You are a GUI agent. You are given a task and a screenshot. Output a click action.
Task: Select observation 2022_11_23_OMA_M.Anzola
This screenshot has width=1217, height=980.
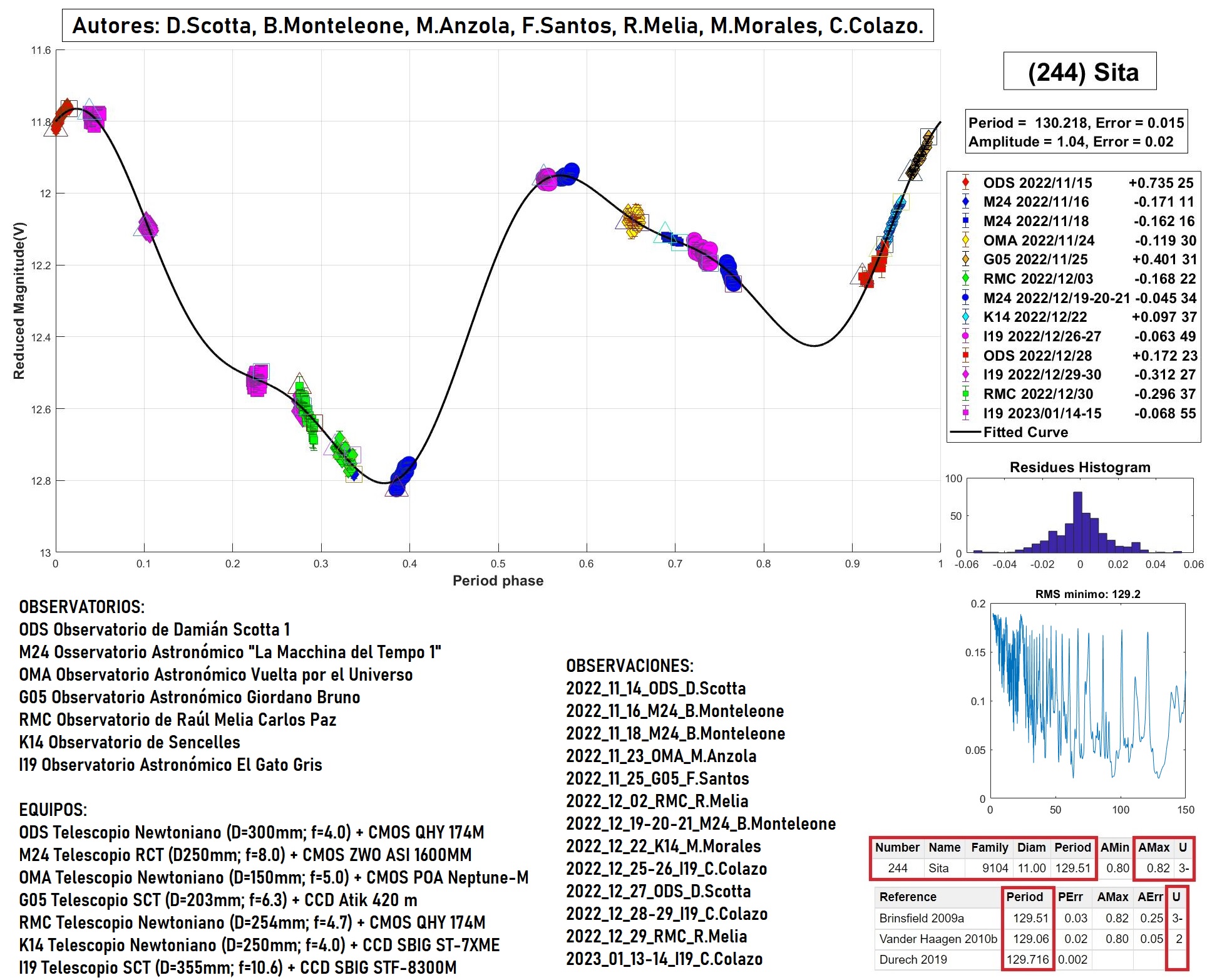coord(661,756)
